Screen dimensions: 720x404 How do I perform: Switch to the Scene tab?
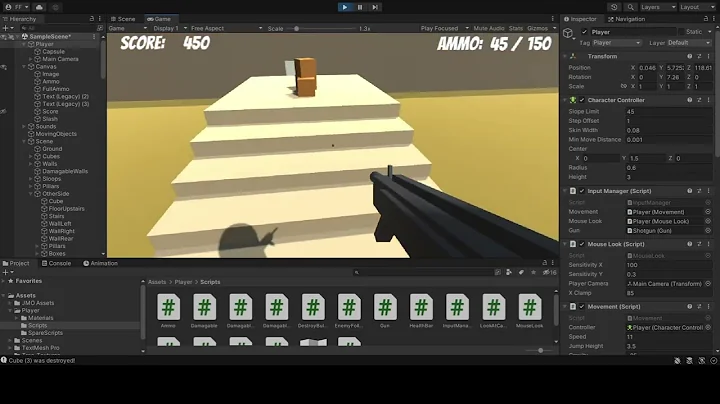coord(123,19)
